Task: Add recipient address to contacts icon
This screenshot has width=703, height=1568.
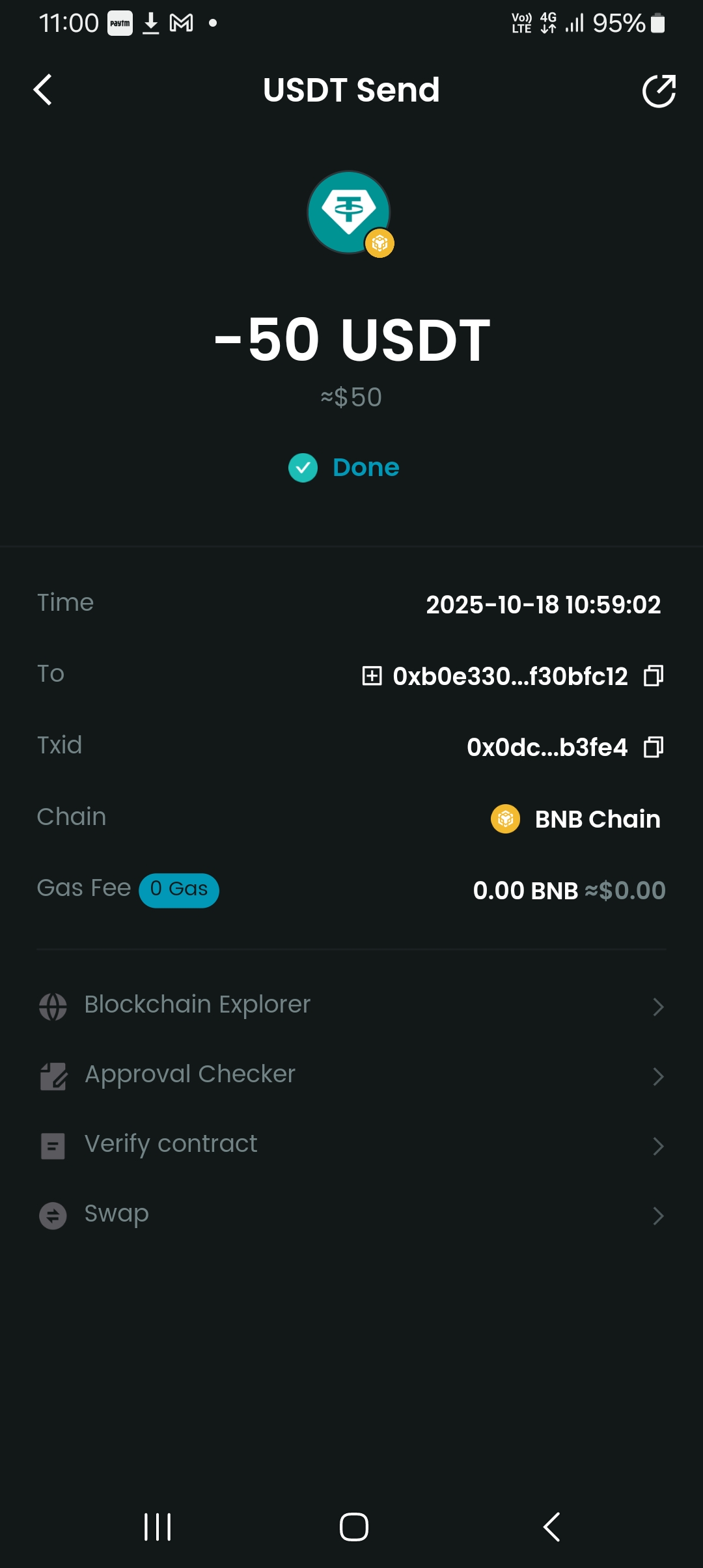Action: tap(372, 676)
